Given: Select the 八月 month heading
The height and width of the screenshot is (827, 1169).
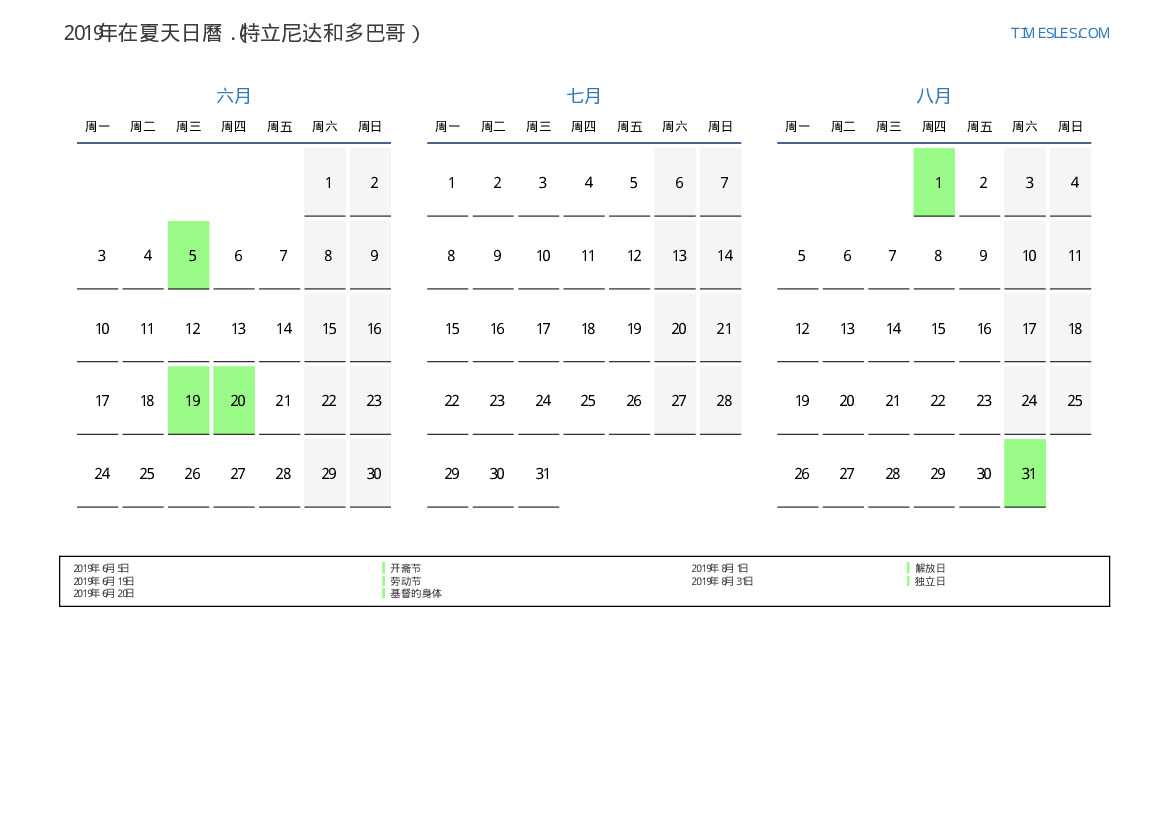Looking at the screenshot, I should 934,96.
